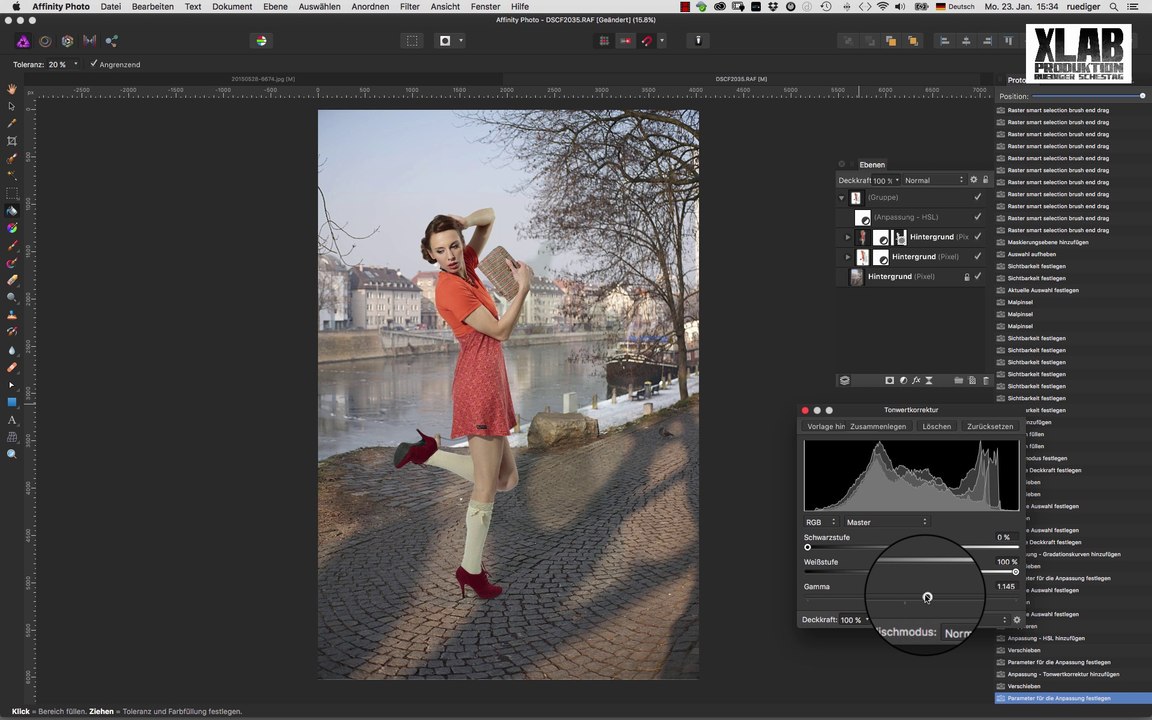The width and height of the screenshot is (1152, 720).
Task: Open the Master channel dropdown in Tonwertkorrektur
Action: coord(886,522)
